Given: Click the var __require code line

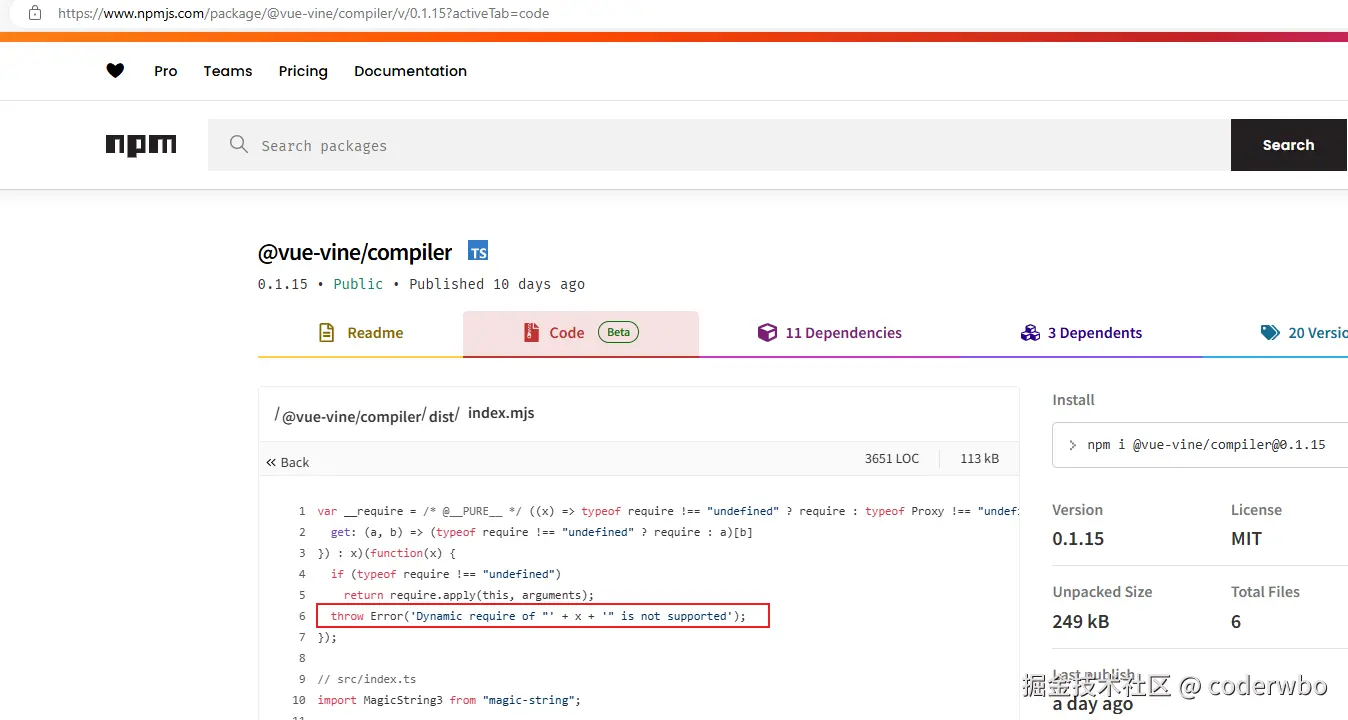Looking at the screenshot, I should tap(667, 511).
